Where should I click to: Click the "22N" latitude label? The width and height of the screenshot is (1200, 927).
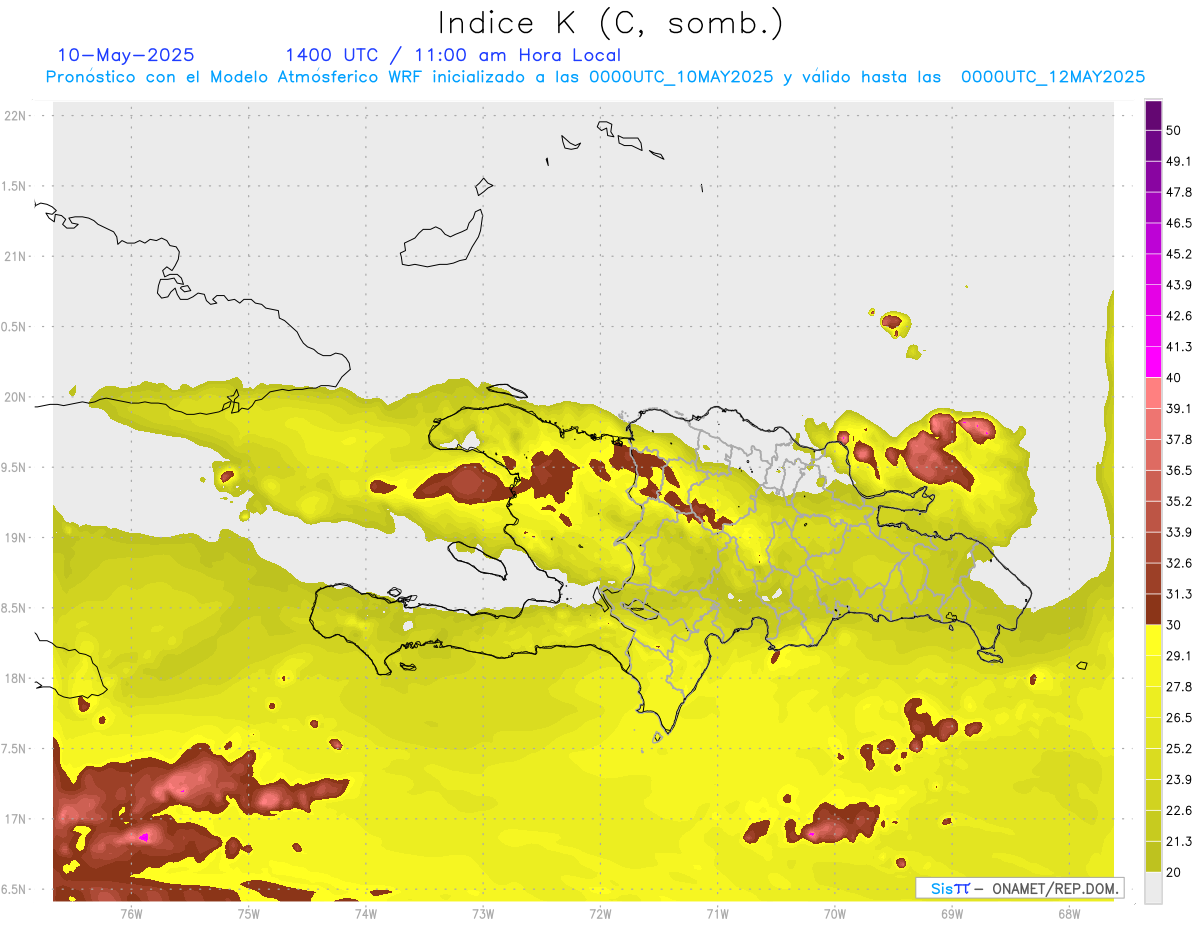coord(16,116)
